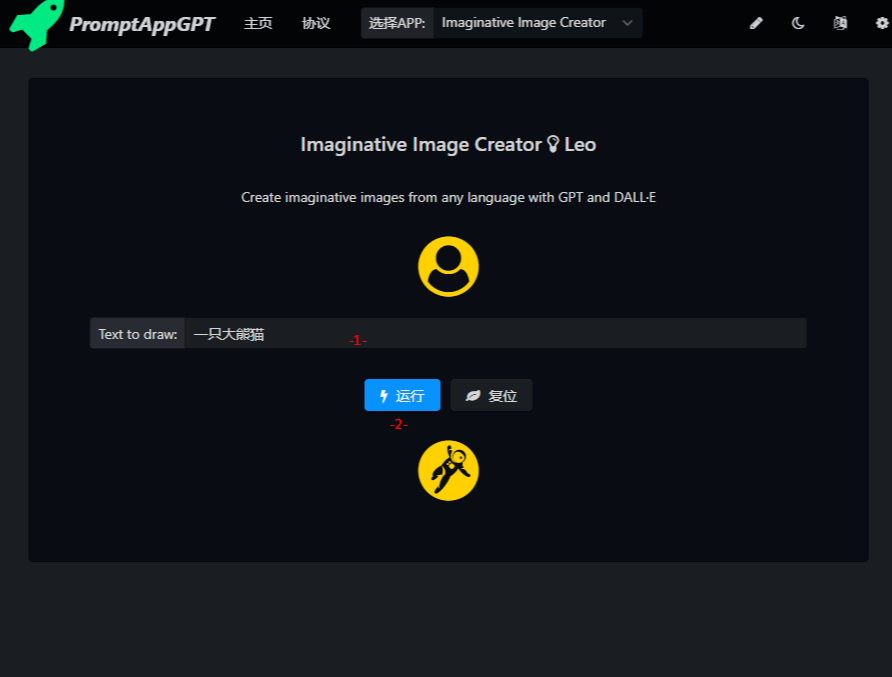Switch language using the translate icon

(x=840, y=23)
